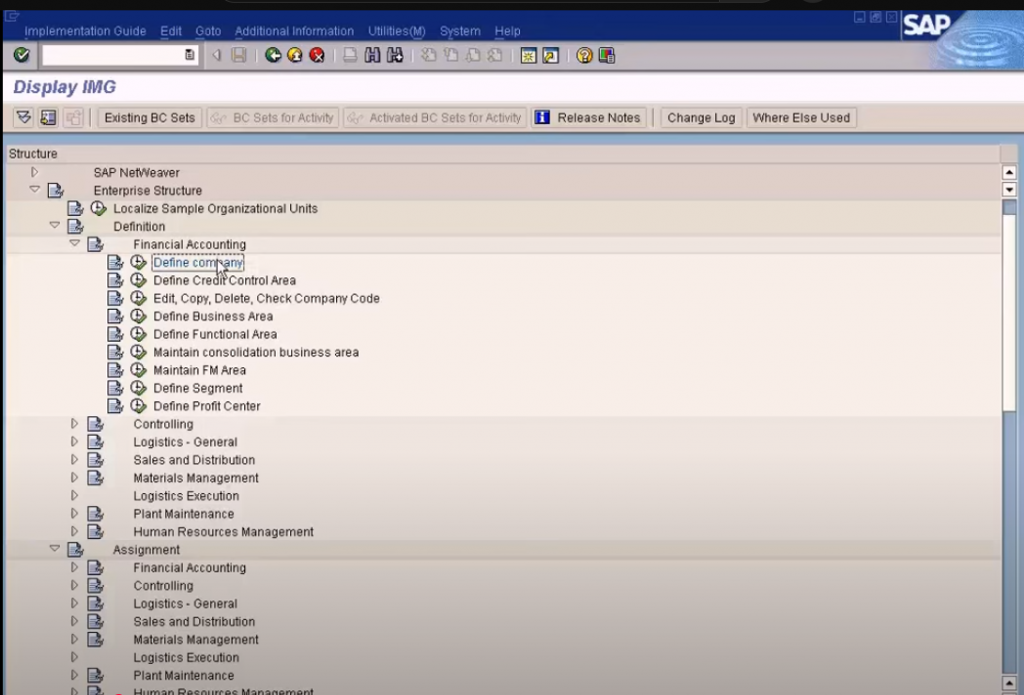
Task: Click the Change Log button
Action: 701,118
